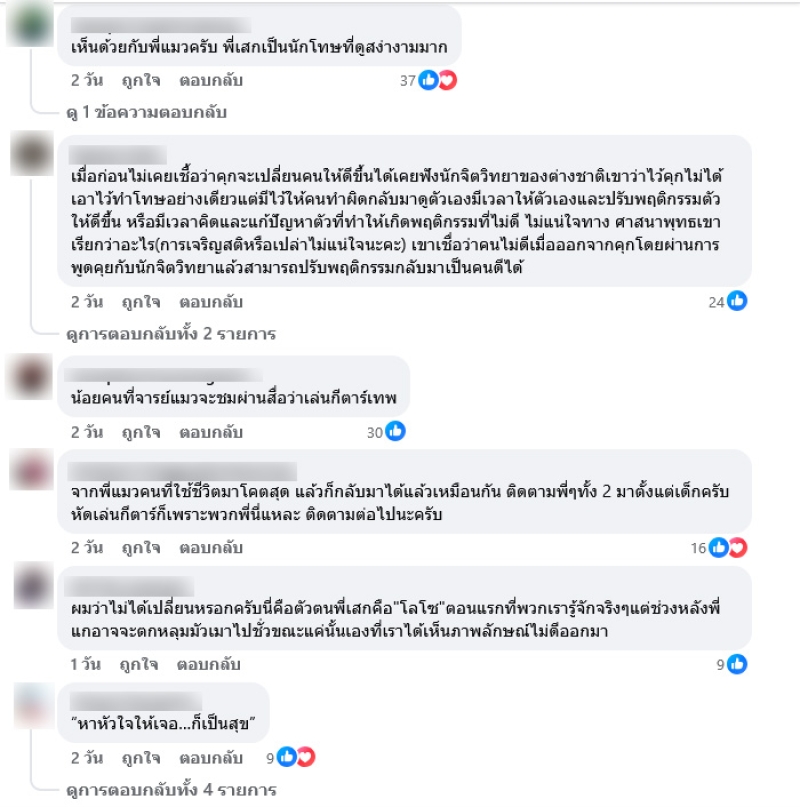
Task: Expand "ดู 1 ข้อความตอบกลับ" replies
Action: [147, 112]
